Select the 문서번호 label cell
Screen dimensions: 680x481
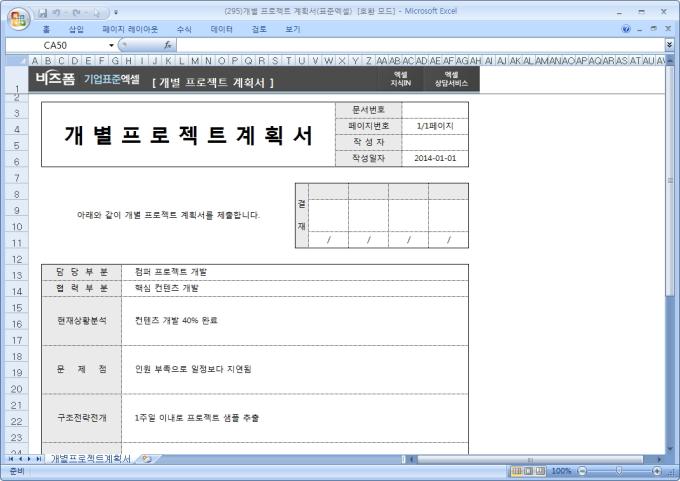click(368, 110)
